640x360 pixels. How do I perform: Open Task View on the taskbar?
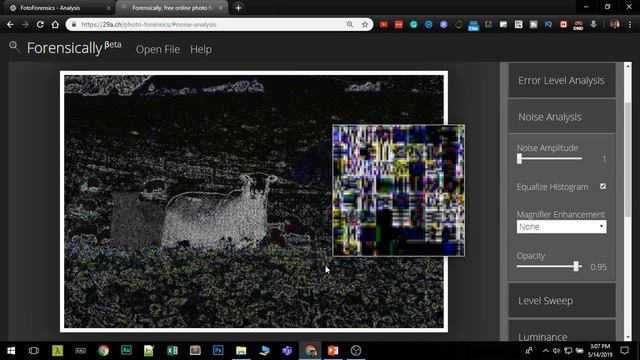point(34,351)
